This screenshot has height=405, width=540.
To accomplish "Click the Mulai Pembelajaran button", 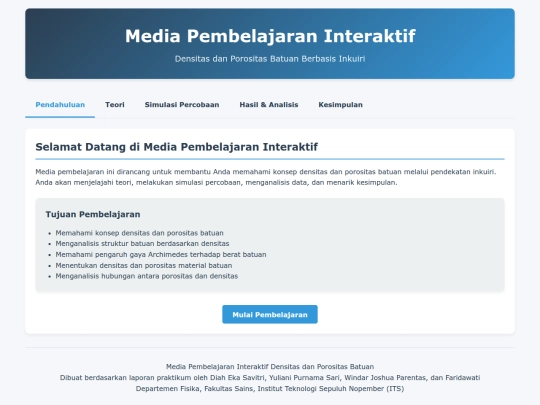I will coord(270,314).
